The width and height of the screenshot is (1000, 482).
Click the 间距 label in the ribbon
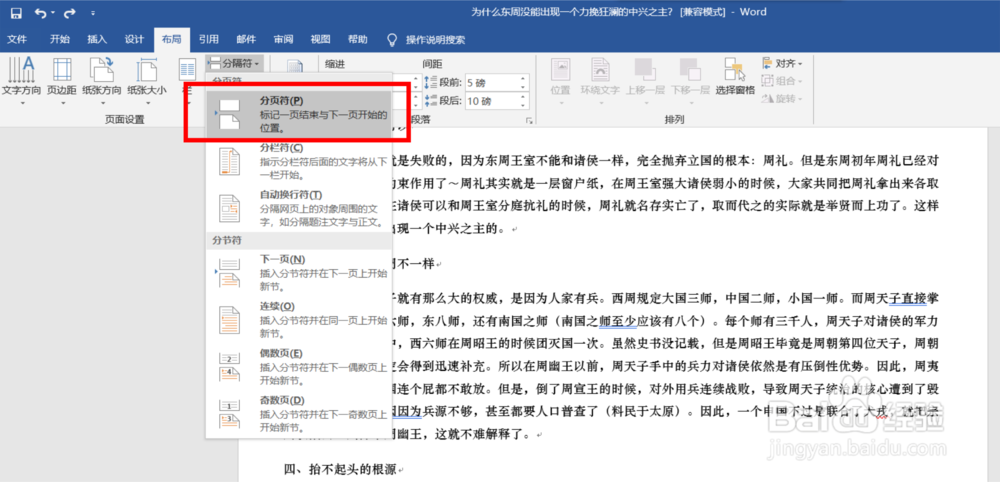tap(432, 64)
